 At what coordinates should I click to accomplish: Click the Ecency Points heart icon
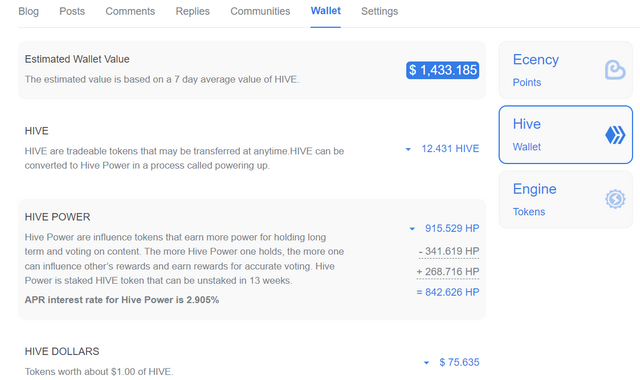coord(615,70)
